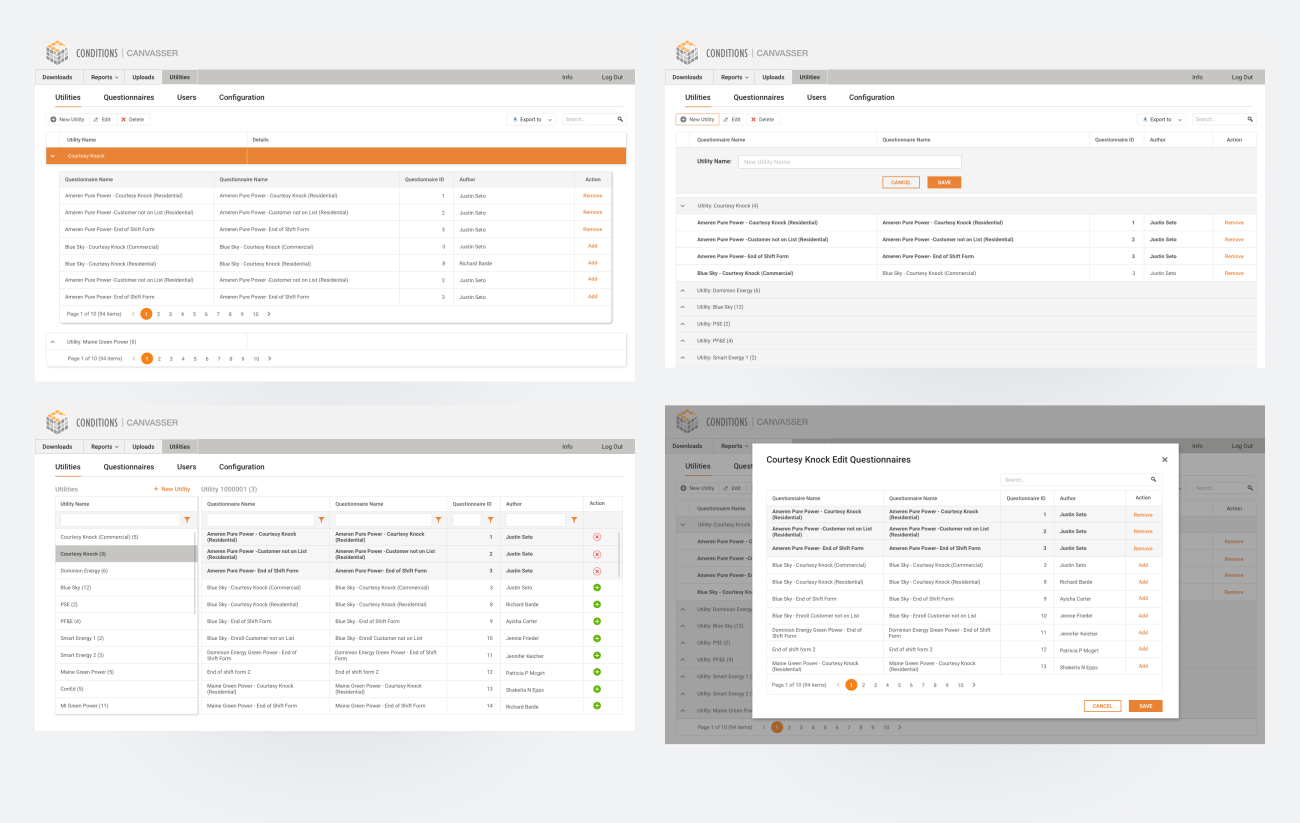Click red Delete X icon above orange Courtesy Knock row

pyautogui.click(x=123, y=119)
